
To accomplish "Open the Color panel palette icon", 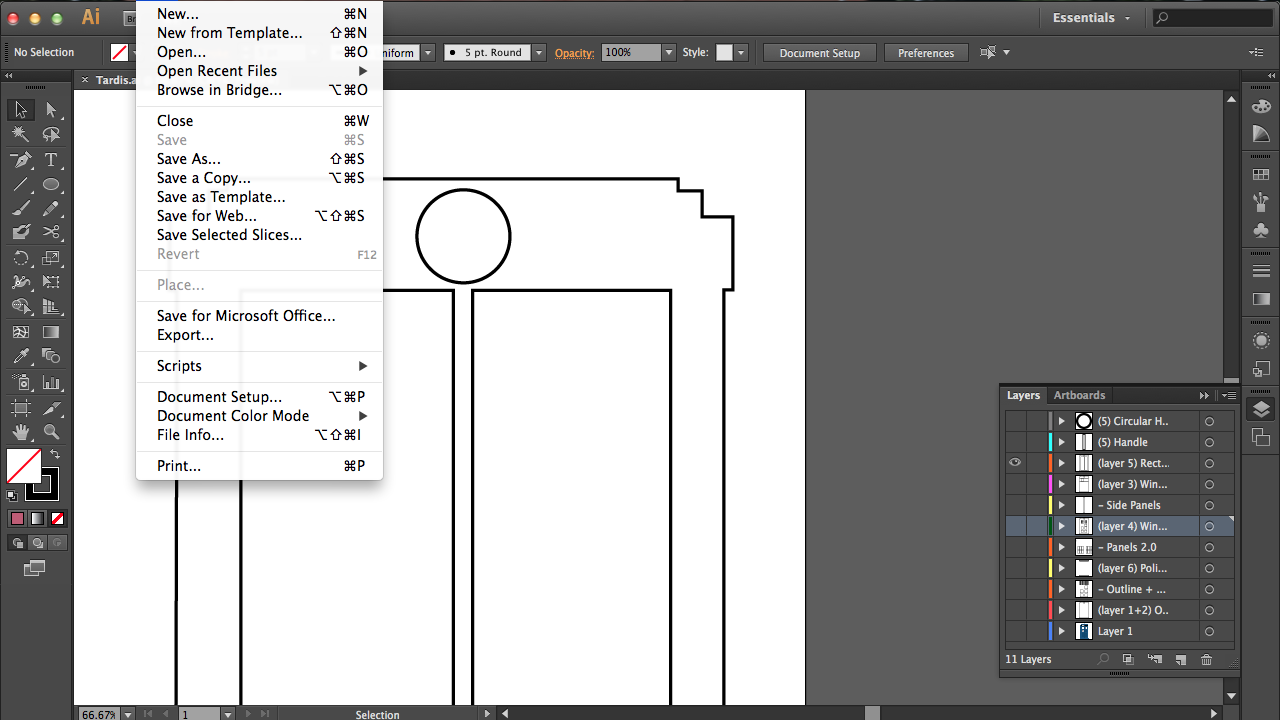I will point(1261,107).
